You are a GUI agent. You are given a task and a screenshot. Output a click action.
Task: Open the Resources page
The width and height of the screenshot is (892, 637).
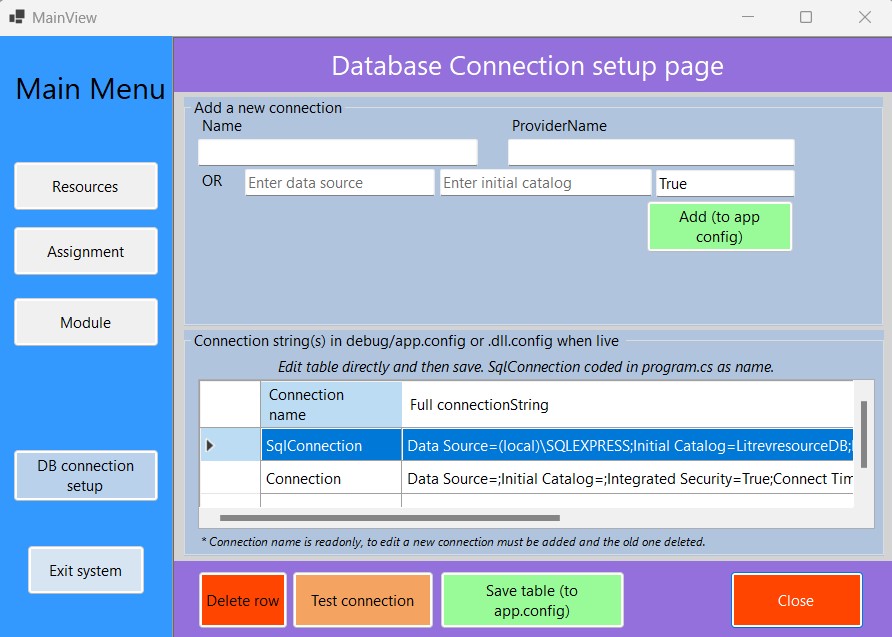[85, 185]
